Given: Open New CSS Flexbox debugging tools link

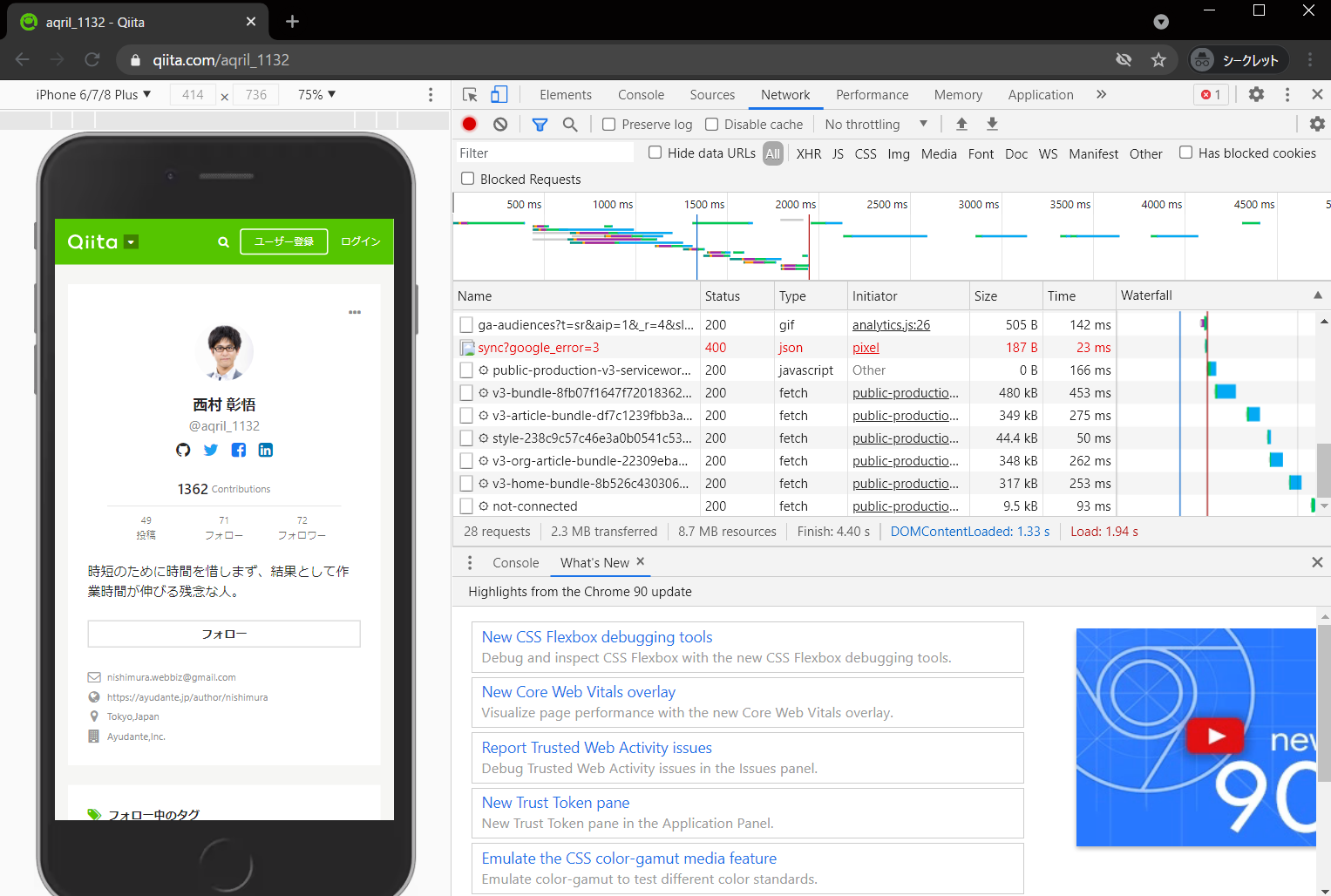Looking at the screenshot, I should point(597,637).
